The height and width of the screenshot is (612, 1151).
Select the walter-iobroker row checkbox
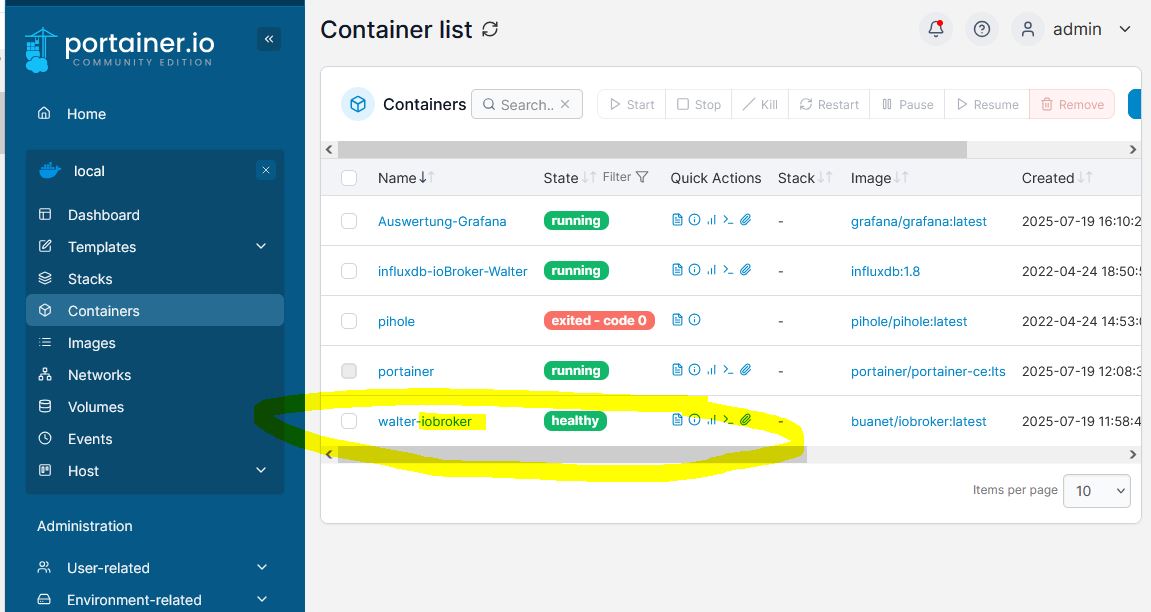point(349,420)
